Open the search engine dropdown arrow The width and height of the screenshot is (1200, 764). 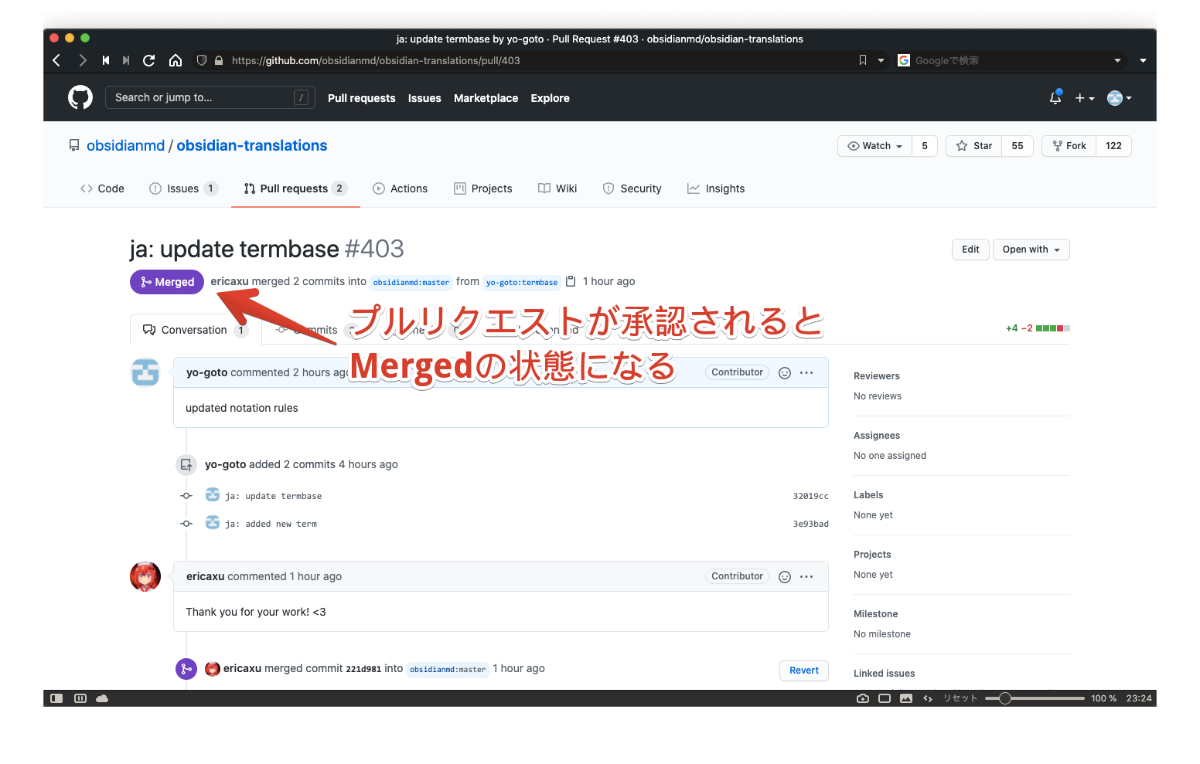[x=1118, y=60]
